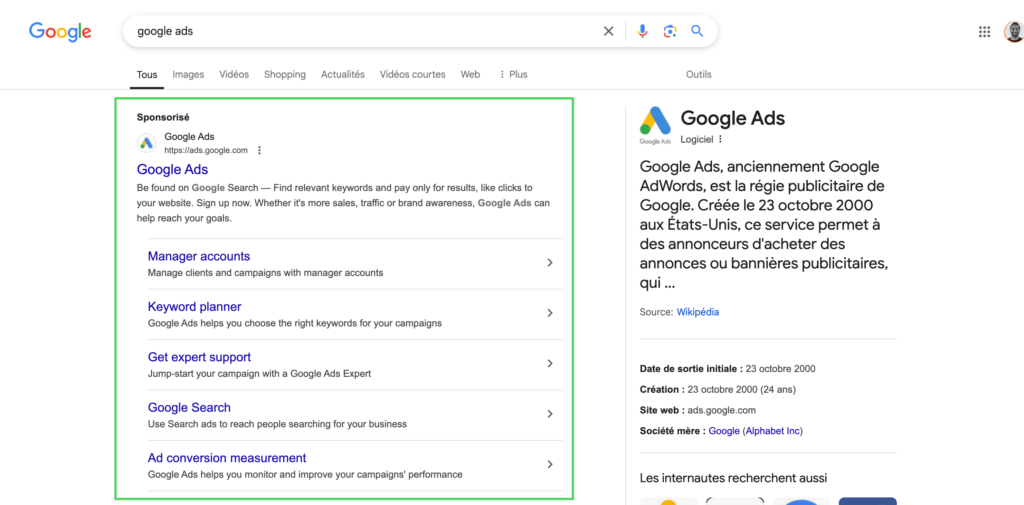Viewport: 1024px width, 505px height.
Task: Open the Alphabet Inc link
Action: 773,431
